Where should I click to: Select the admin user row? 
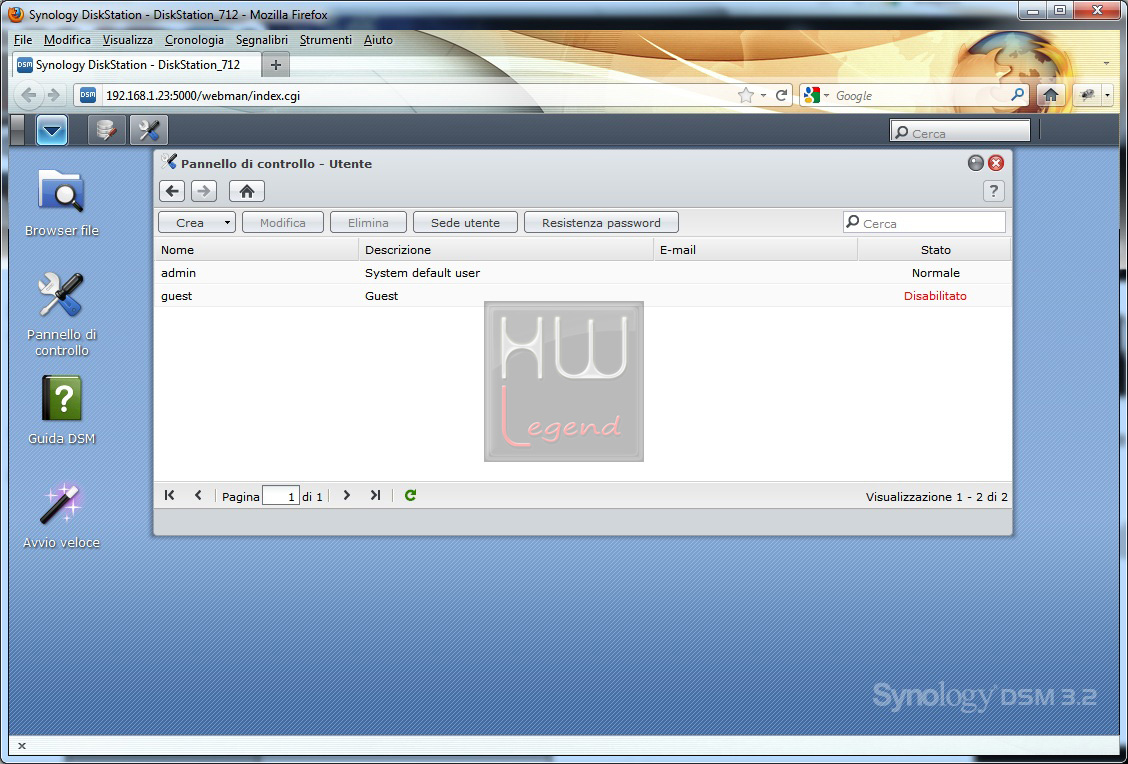click(x=583, y=273)
